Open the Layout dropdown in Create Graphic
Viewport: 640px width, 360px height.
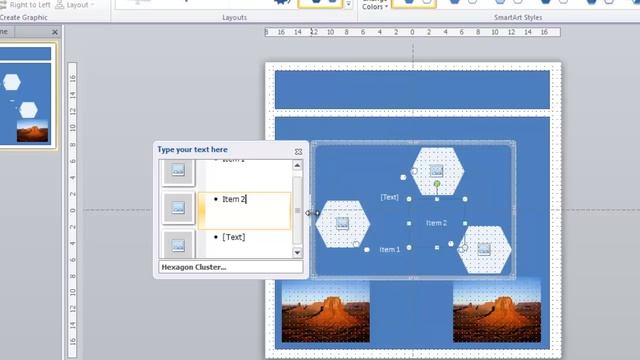click(74, 5)
